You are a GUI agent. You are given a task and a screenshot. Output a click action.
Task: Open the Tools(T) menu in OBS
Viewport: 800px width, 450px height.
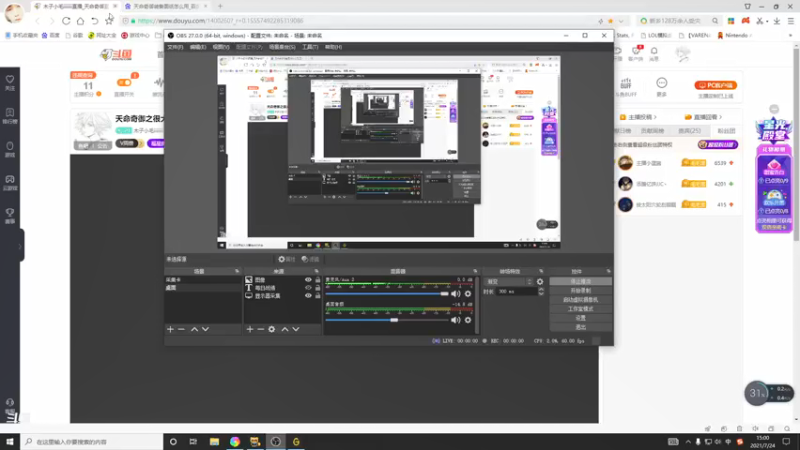click(310, 47)
